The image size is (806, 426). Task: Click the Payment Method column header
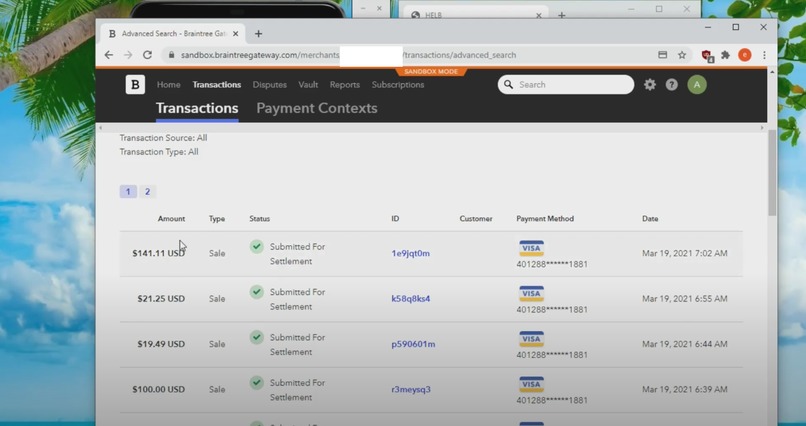[x=545, y=219]
